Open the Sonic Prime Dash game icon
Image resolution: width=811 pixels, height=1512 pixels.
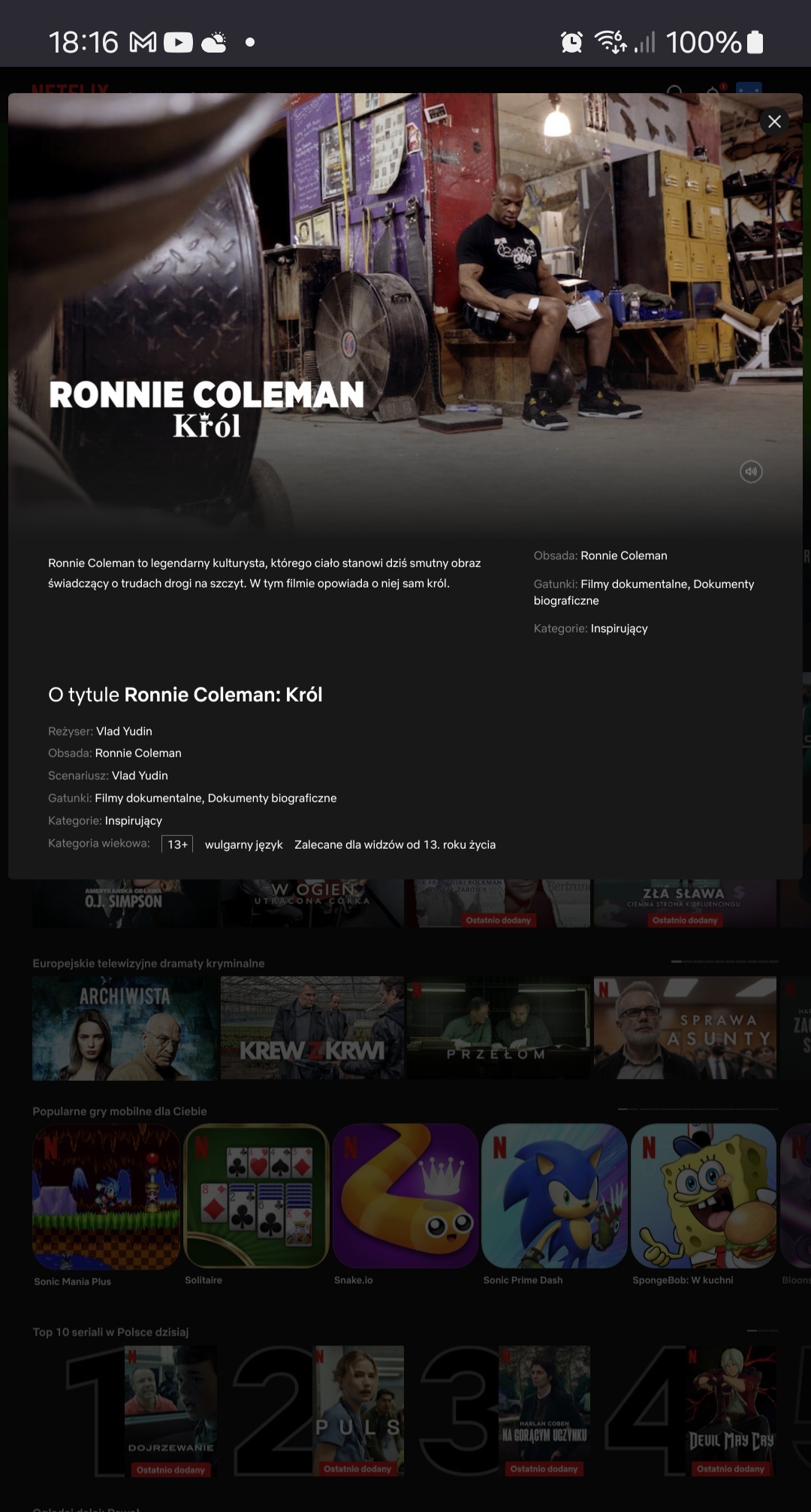pyautogui.click(x=554, y=1197)
